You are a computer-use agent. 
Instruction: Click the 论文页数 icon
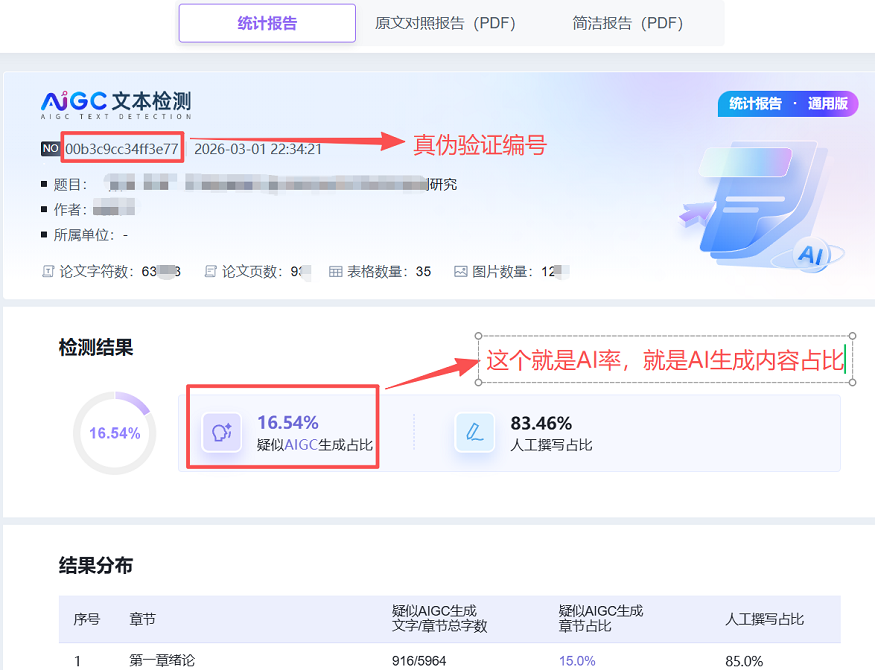pyautogui.click(x=210, y=271)
